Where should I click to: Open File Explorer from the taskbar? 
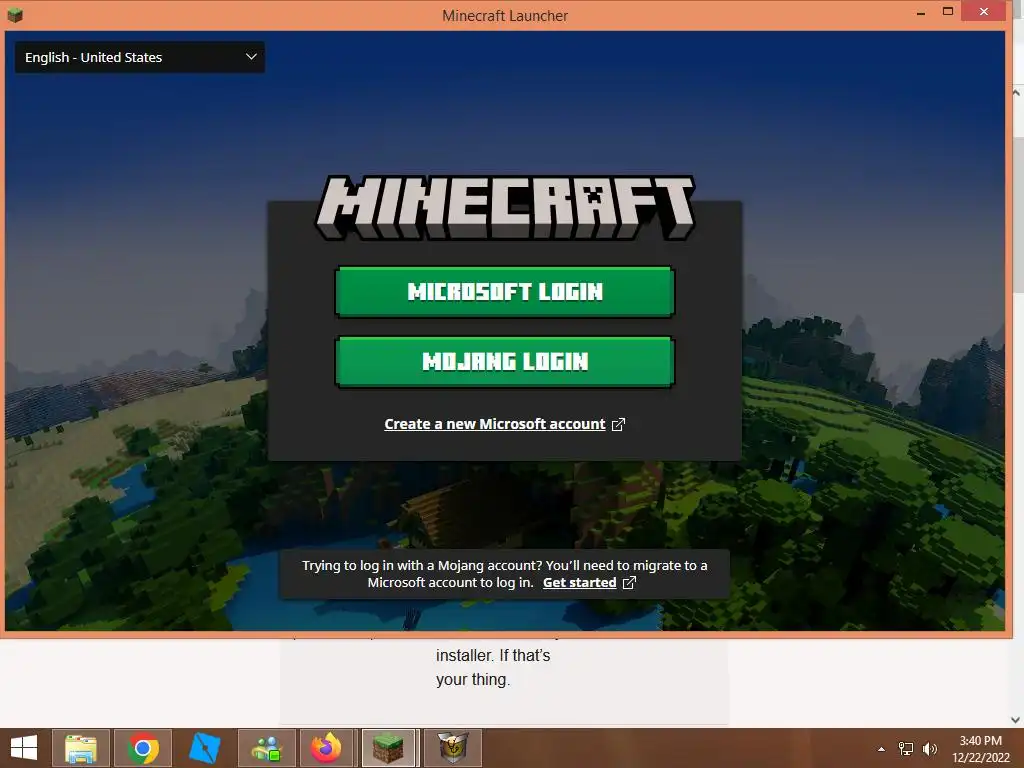point(81,748)
